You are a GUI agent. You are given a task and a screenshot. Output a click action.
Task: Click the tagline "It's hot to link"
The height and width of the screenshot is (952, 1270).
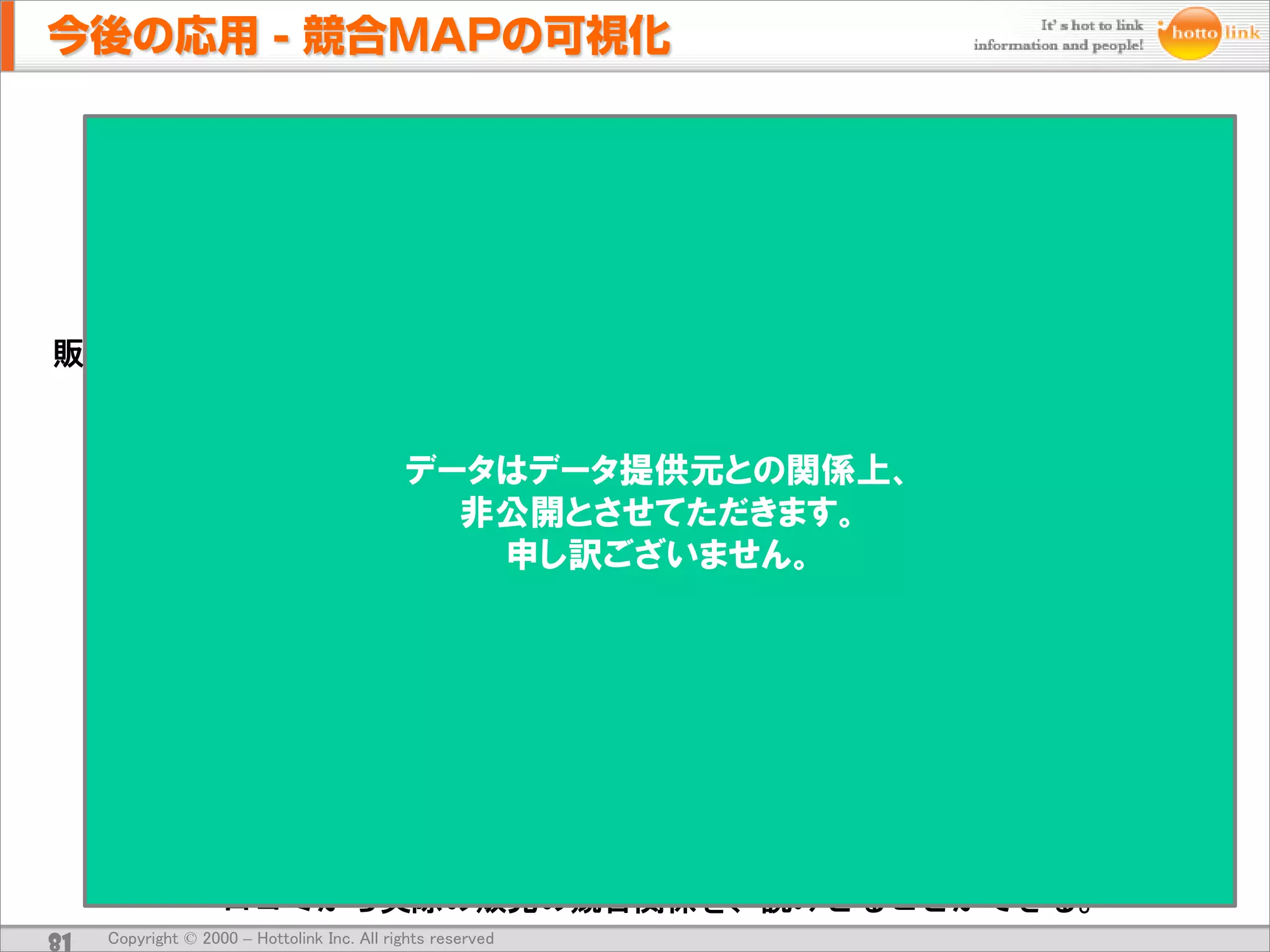(x=1091, y=25)
